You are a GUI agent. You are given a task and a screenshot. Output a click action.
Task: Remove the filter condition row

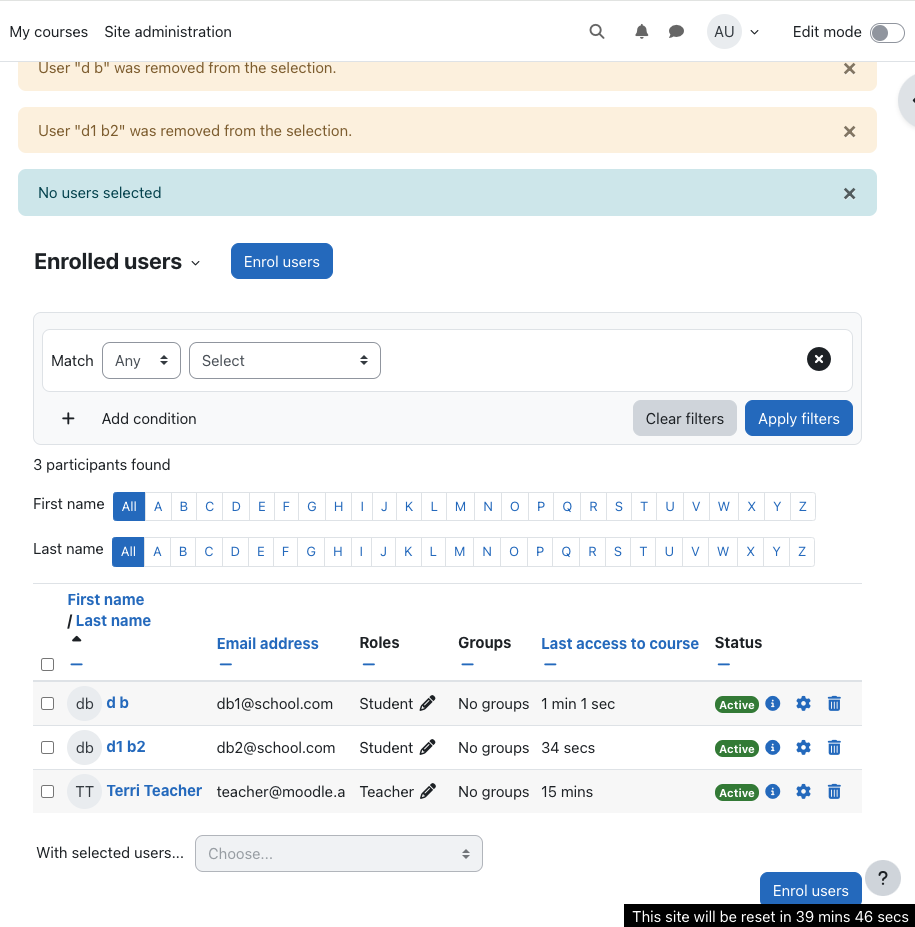(819, 359)
